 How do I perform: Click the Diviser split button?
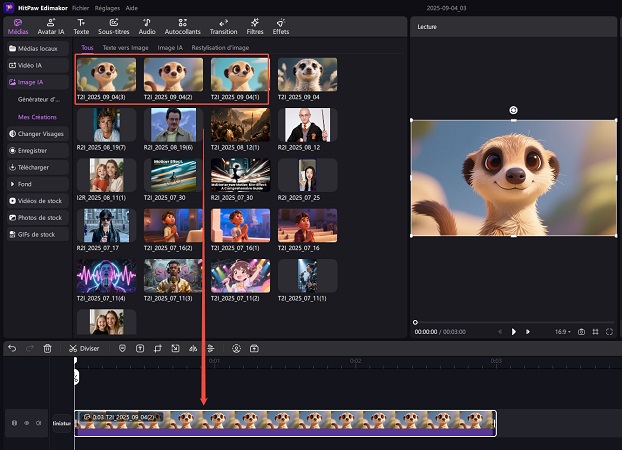[84, 348]
